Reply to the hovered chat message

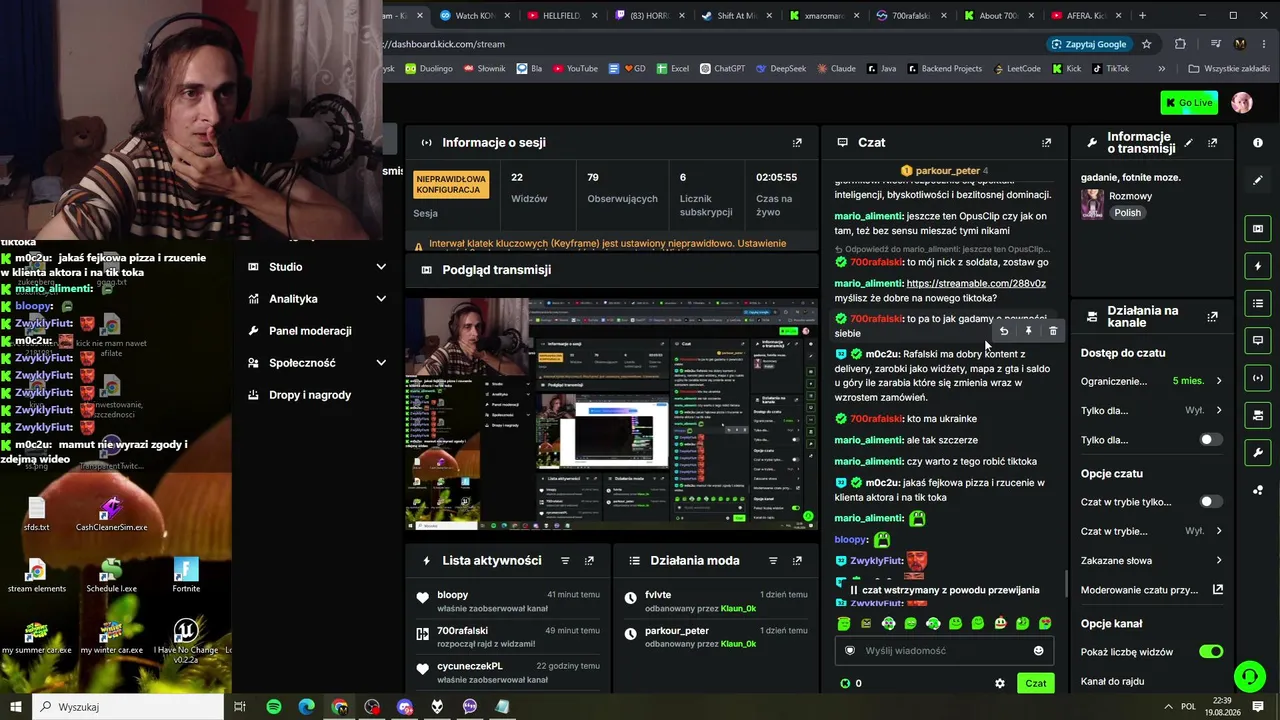click(x=1004, y=331)
